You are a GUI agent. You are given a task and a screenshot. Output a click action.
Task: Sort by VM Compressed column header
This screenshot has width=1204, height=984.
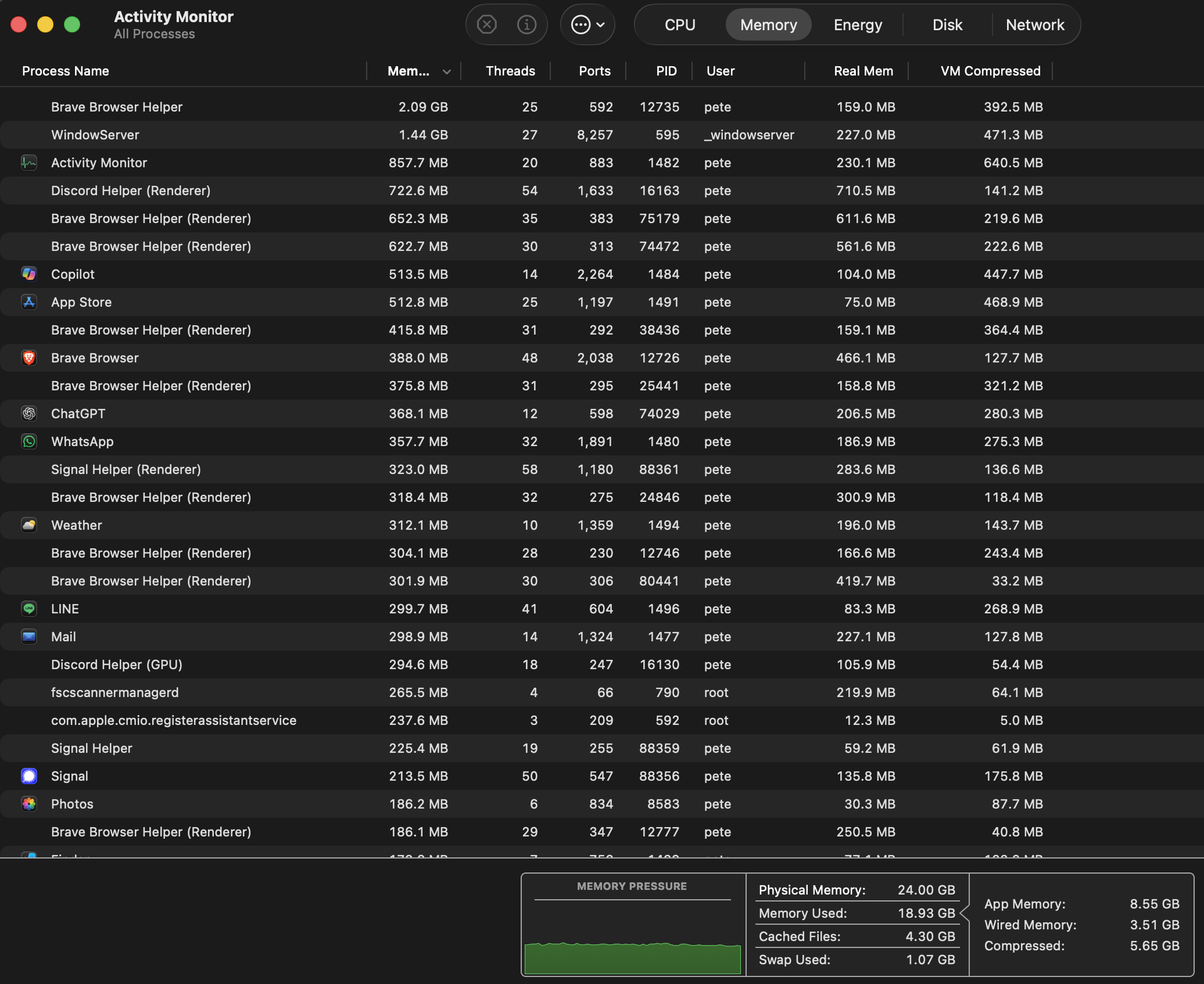pos(990,71)
